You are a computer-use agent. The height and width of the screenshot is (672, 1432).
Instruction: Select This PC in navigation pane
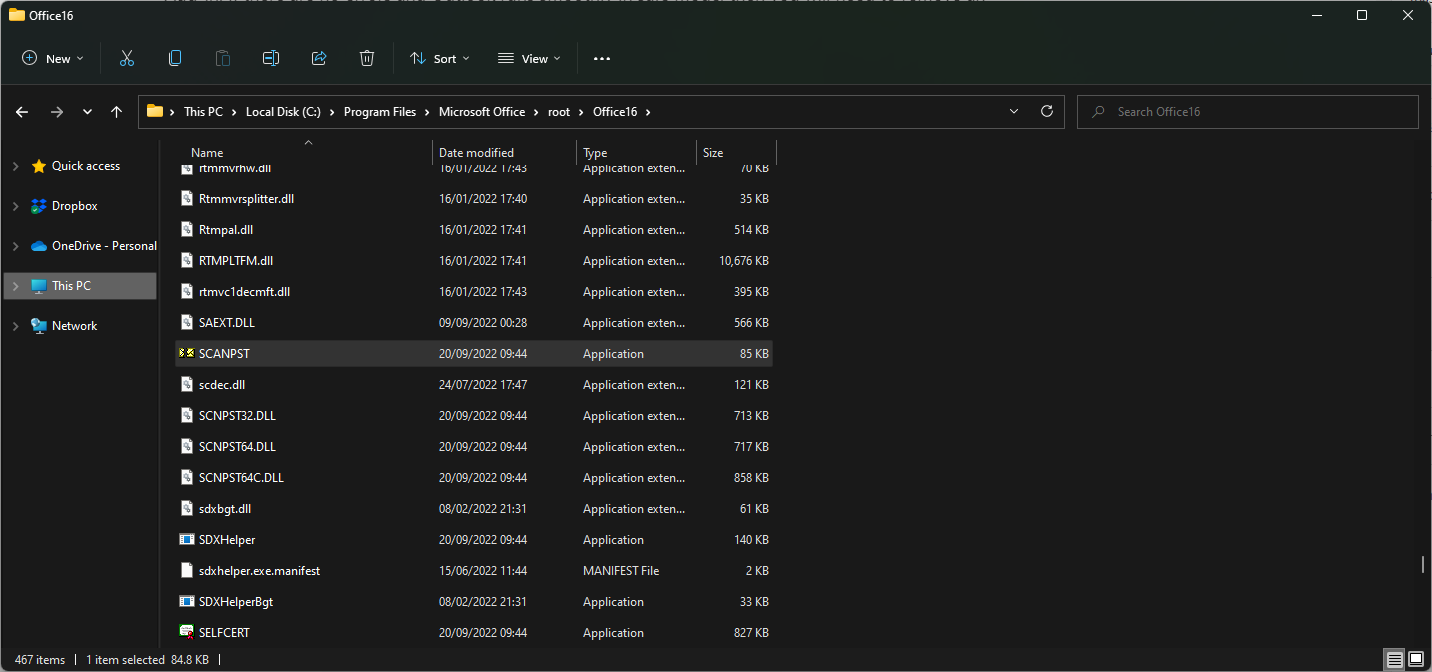pos(80,286)
